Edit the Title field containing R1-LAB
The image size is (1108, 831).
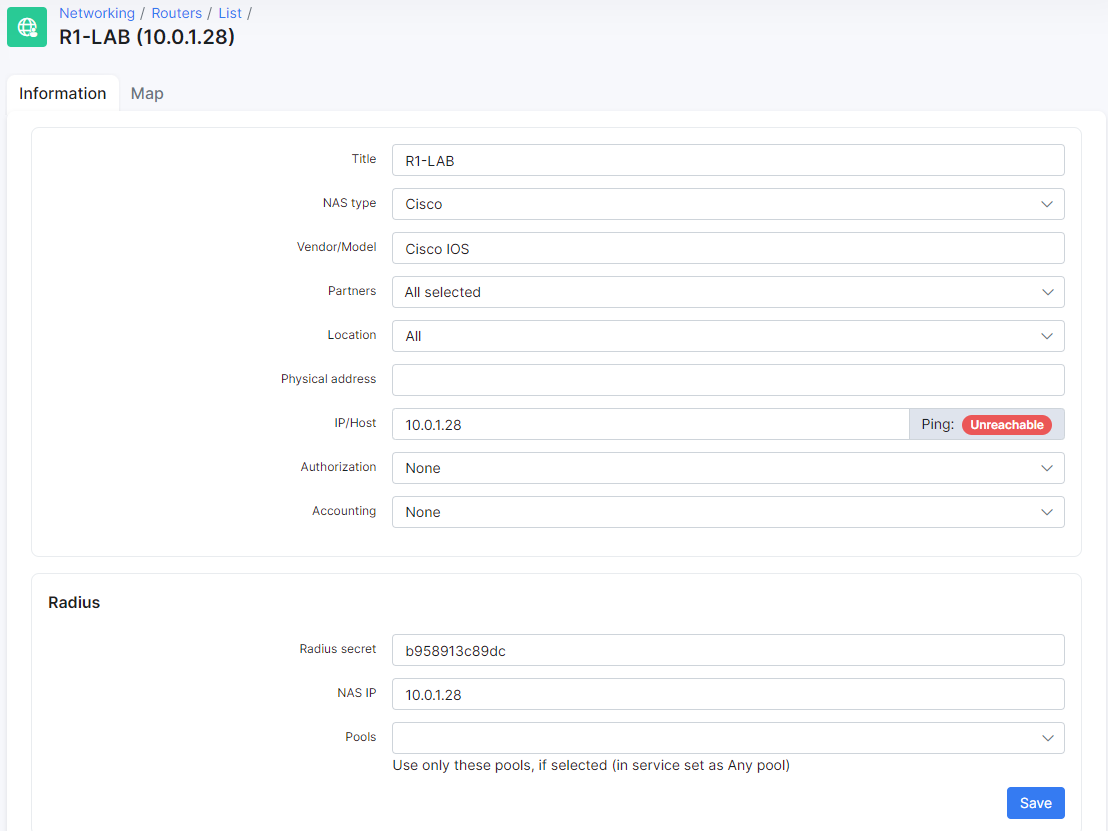pyautogui.click(x=728, y=160)
